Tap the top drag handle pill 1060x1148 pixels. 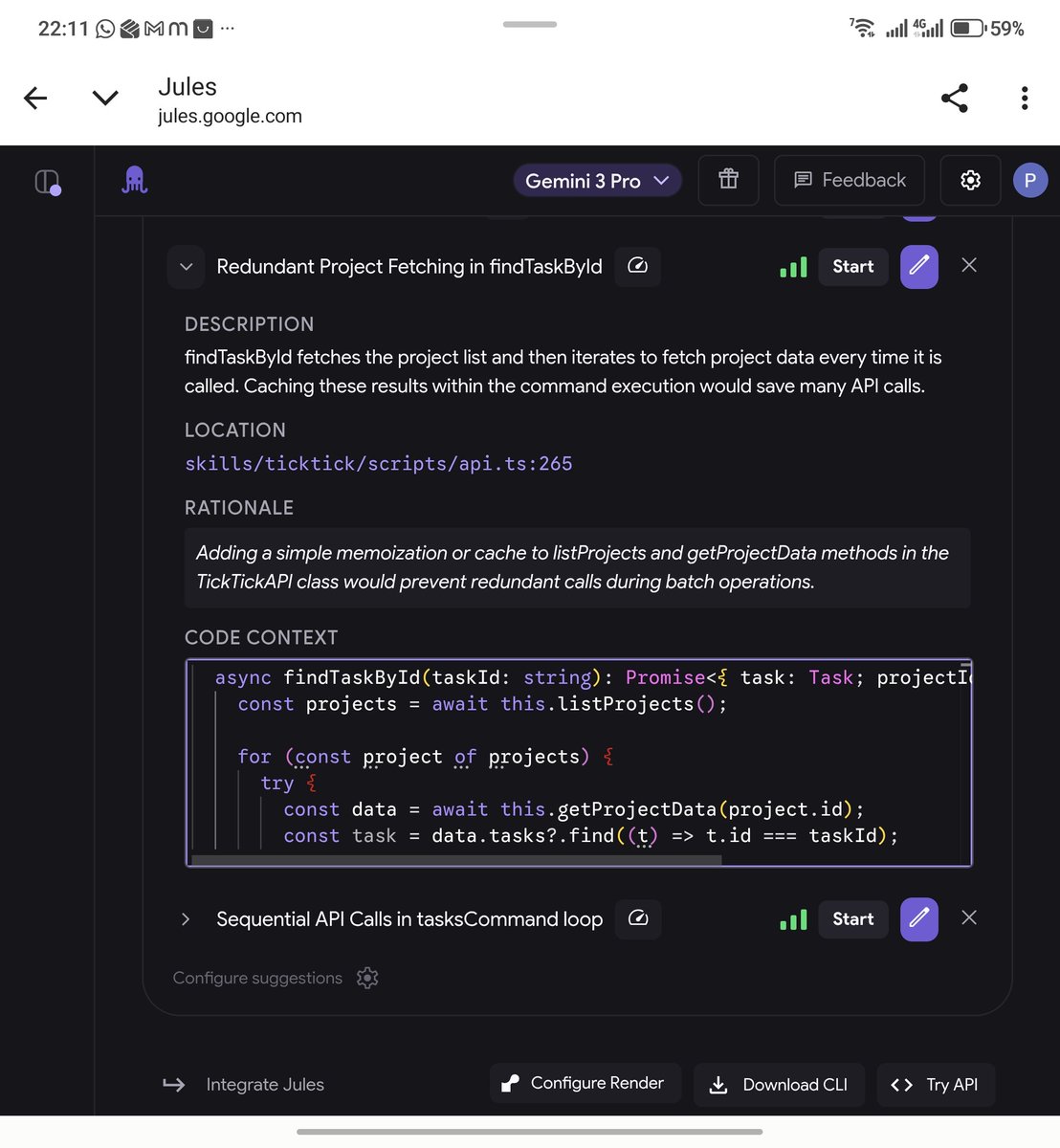click(530, 24)
